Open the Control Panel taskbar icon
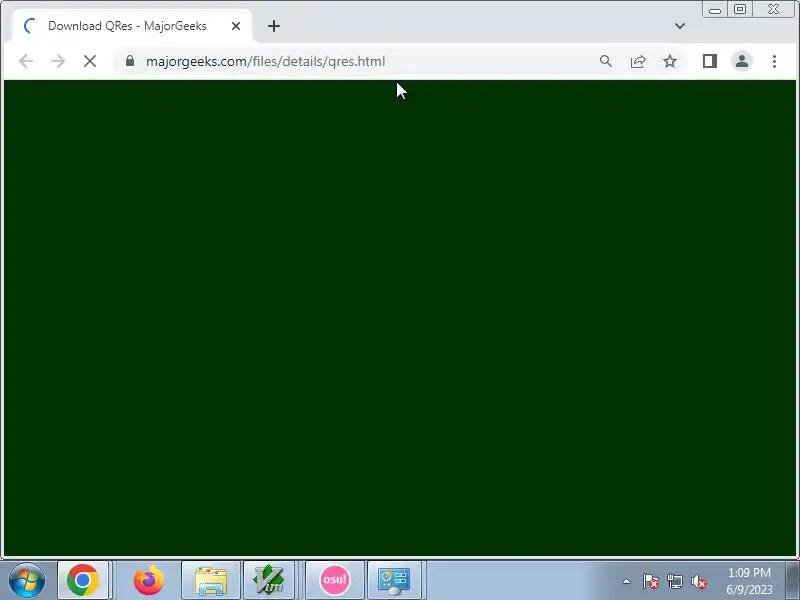This screenshot has height=600, width=800. click(394, 580)
